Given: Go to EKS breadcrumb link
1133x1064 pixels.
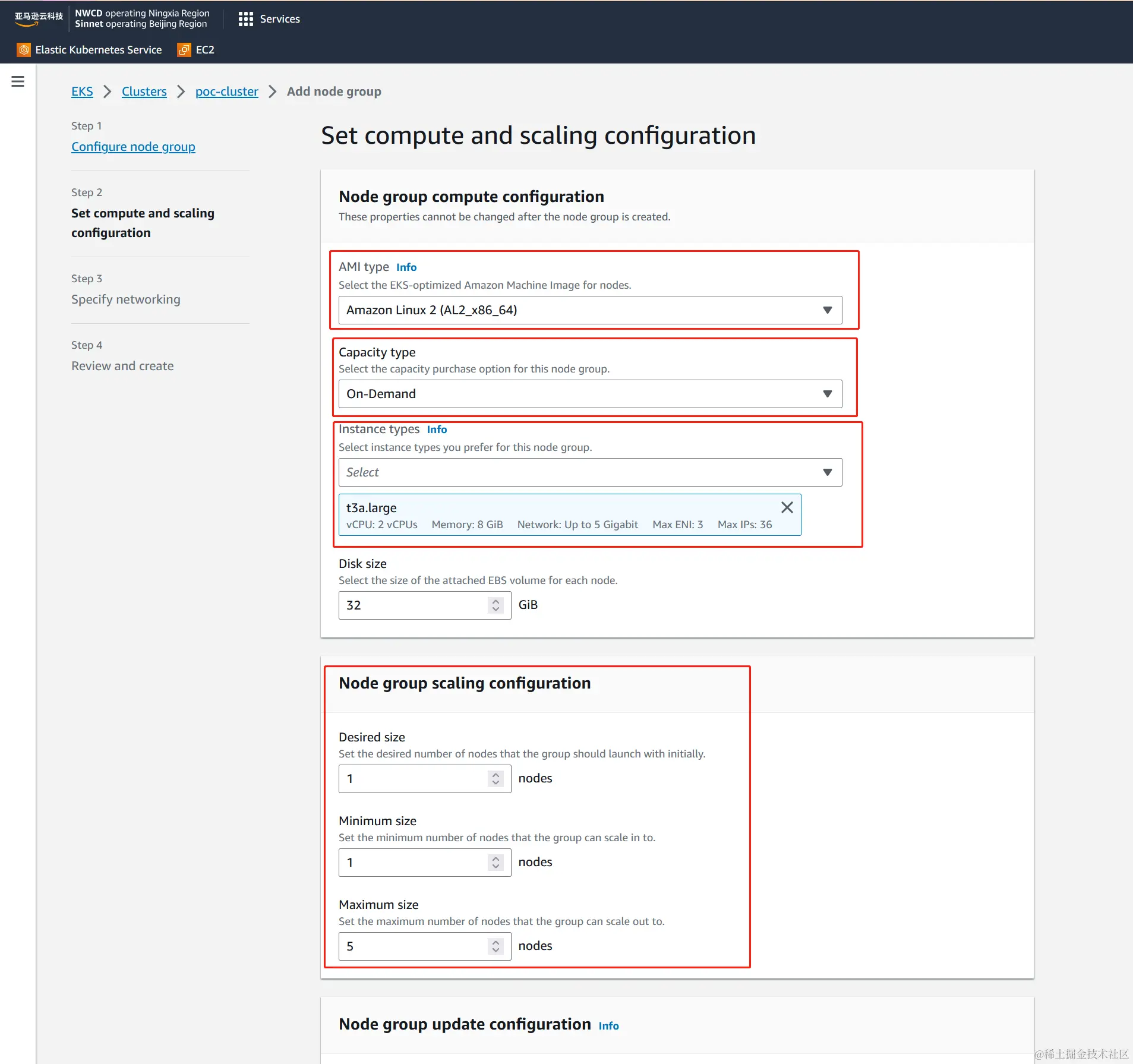Looking at the screenshot, I should point(82,91).
